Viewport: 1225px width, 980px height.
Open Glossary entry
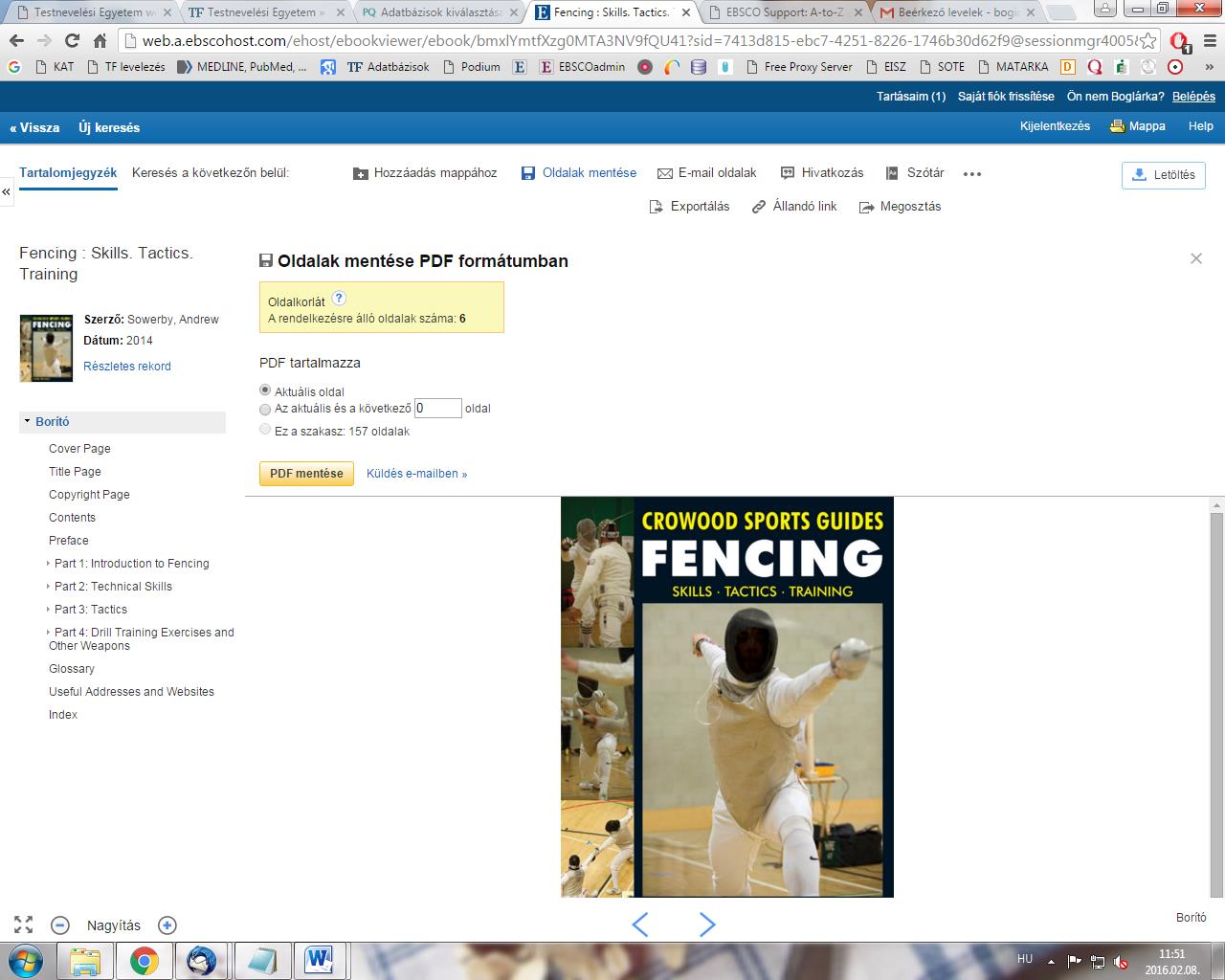[x=72, y=669]
